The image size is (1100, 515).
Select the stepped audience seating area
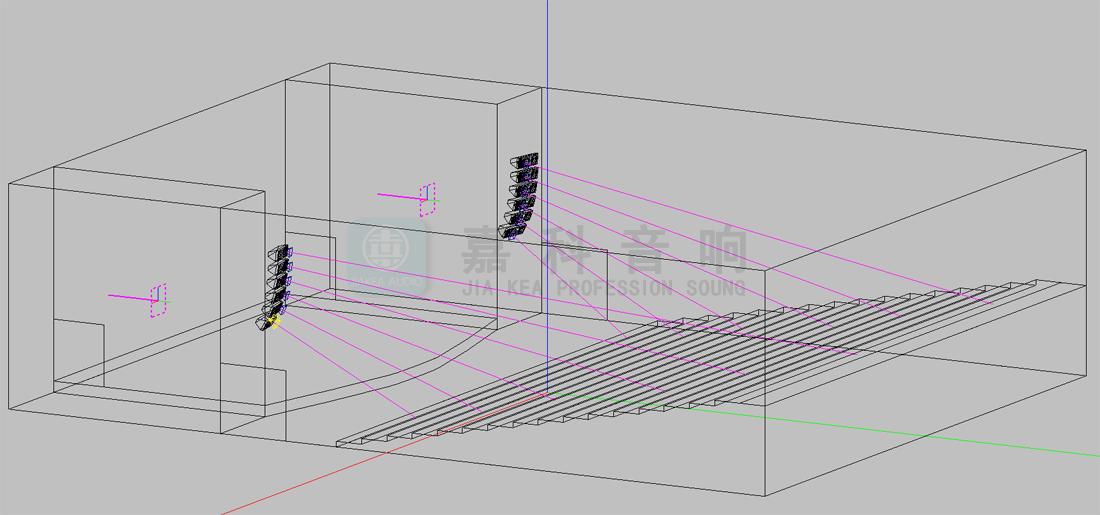[700, 360]
